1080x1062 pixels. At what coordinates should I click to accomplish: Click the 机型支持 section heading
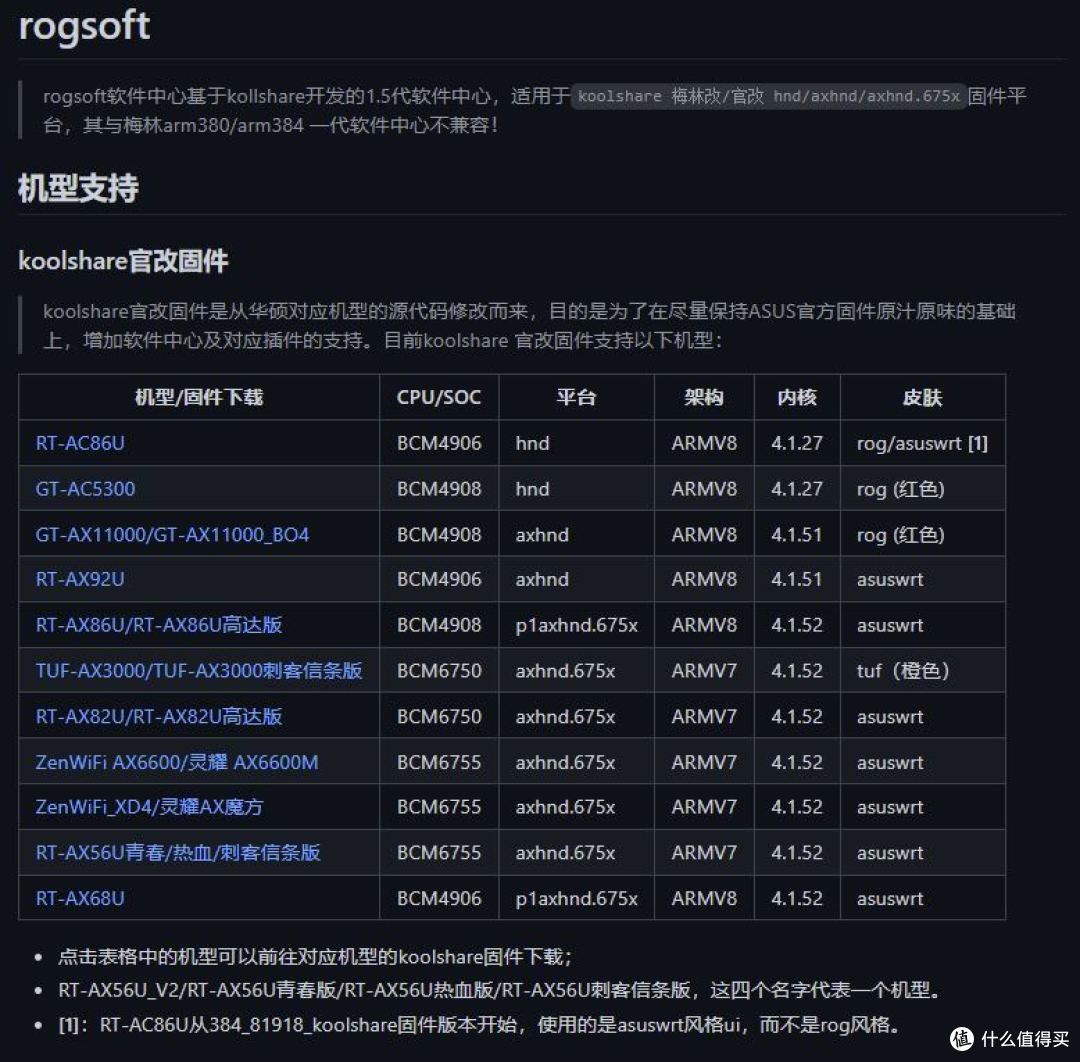(x=78, y=188)
